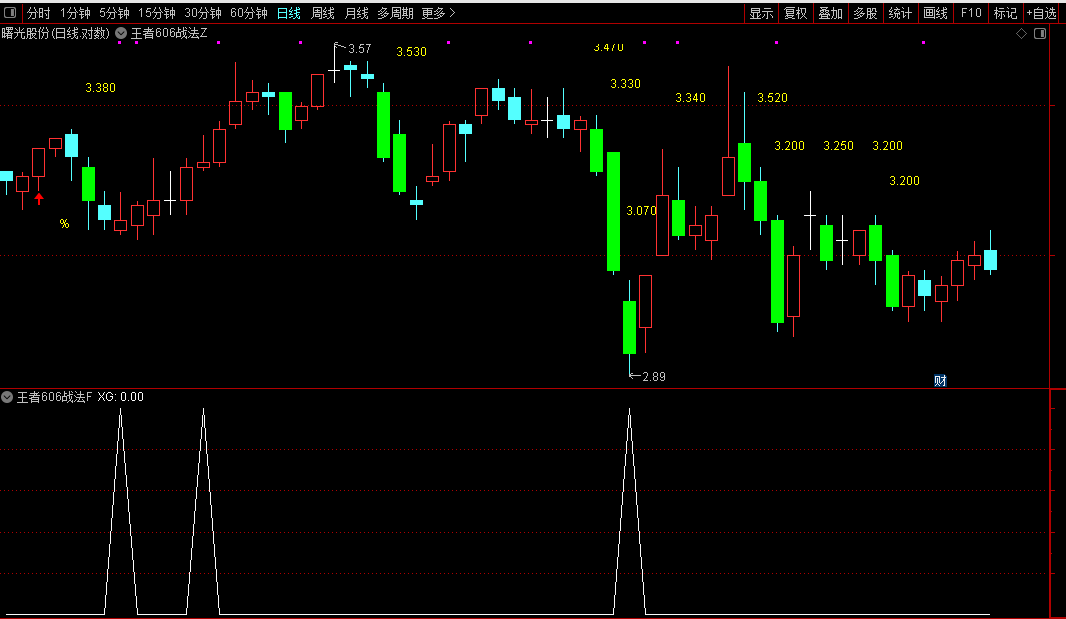Viewport: 1066px width, 619px height.
Task: Switch to 月线 monthly chart
Action: (x=356, y=13)
